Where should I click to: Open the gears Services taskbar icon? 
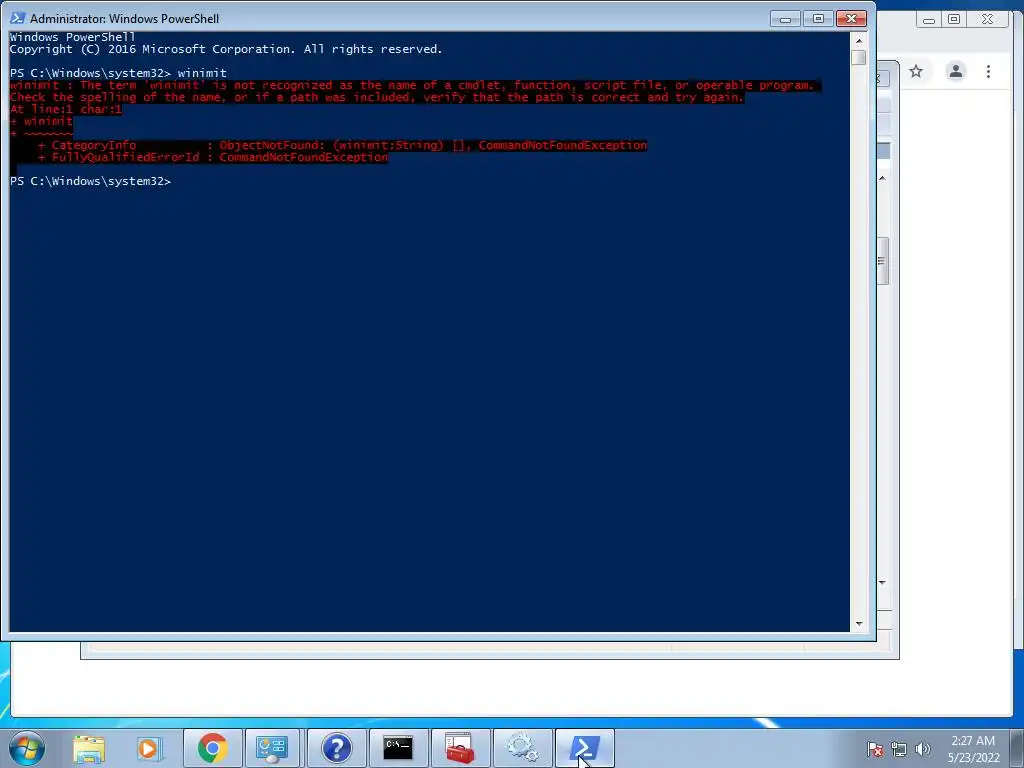tap(522, 748)
